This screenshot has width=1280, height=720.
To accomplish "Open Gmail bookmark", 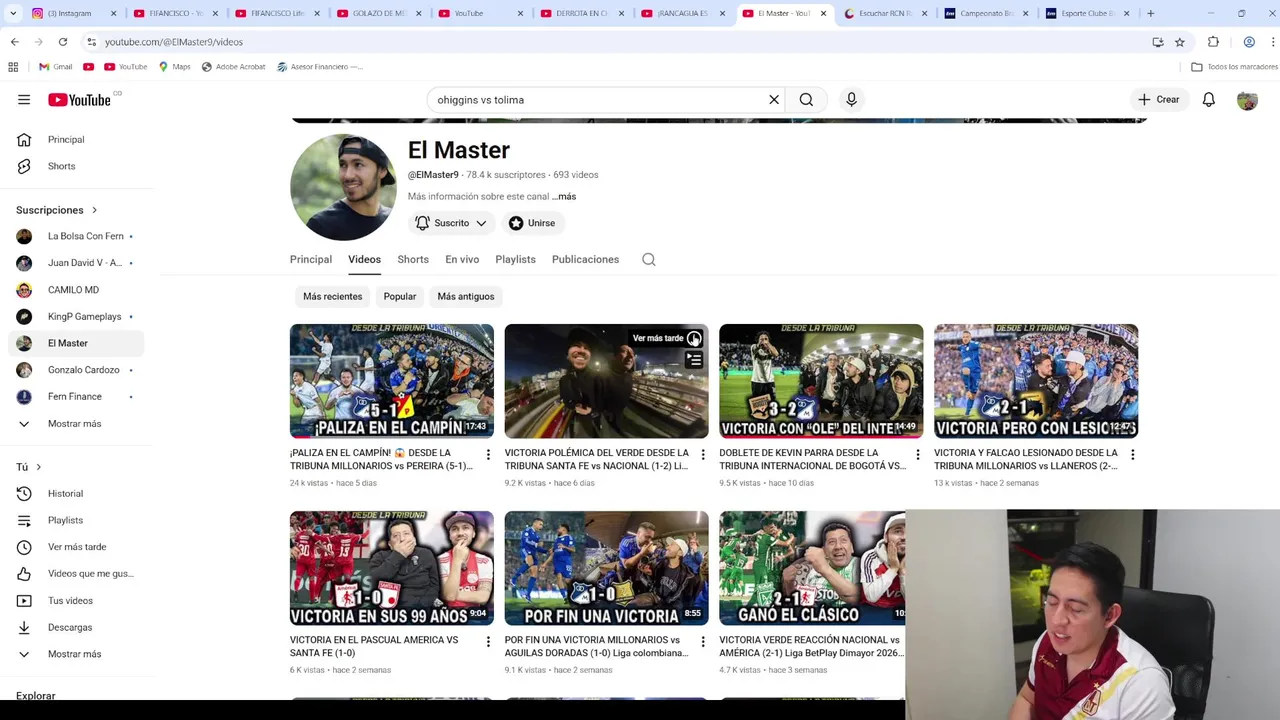I will pos(56,67).
